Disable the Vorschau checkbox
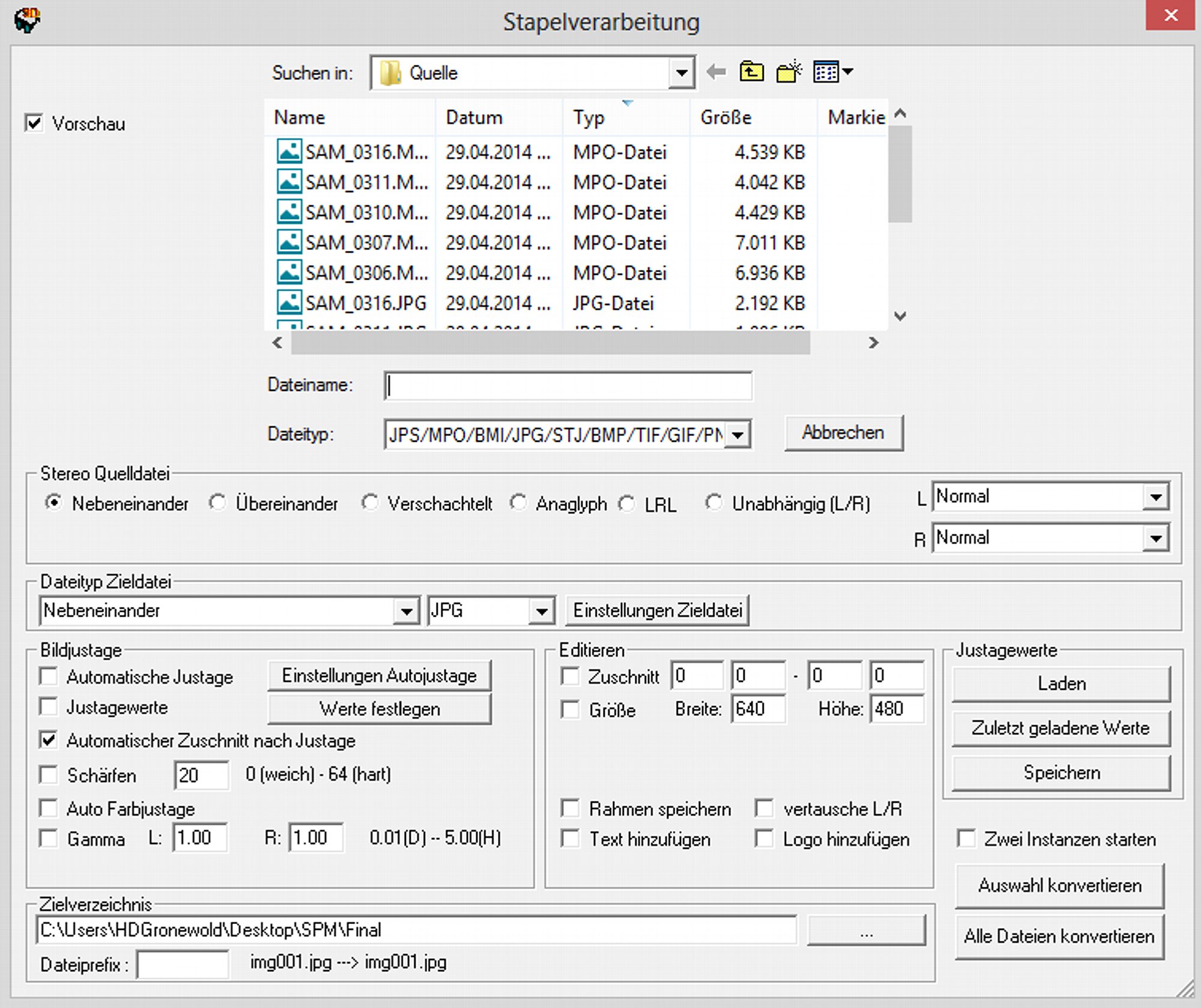The height and width of the screenshot is (1008, 1201). 34,123
